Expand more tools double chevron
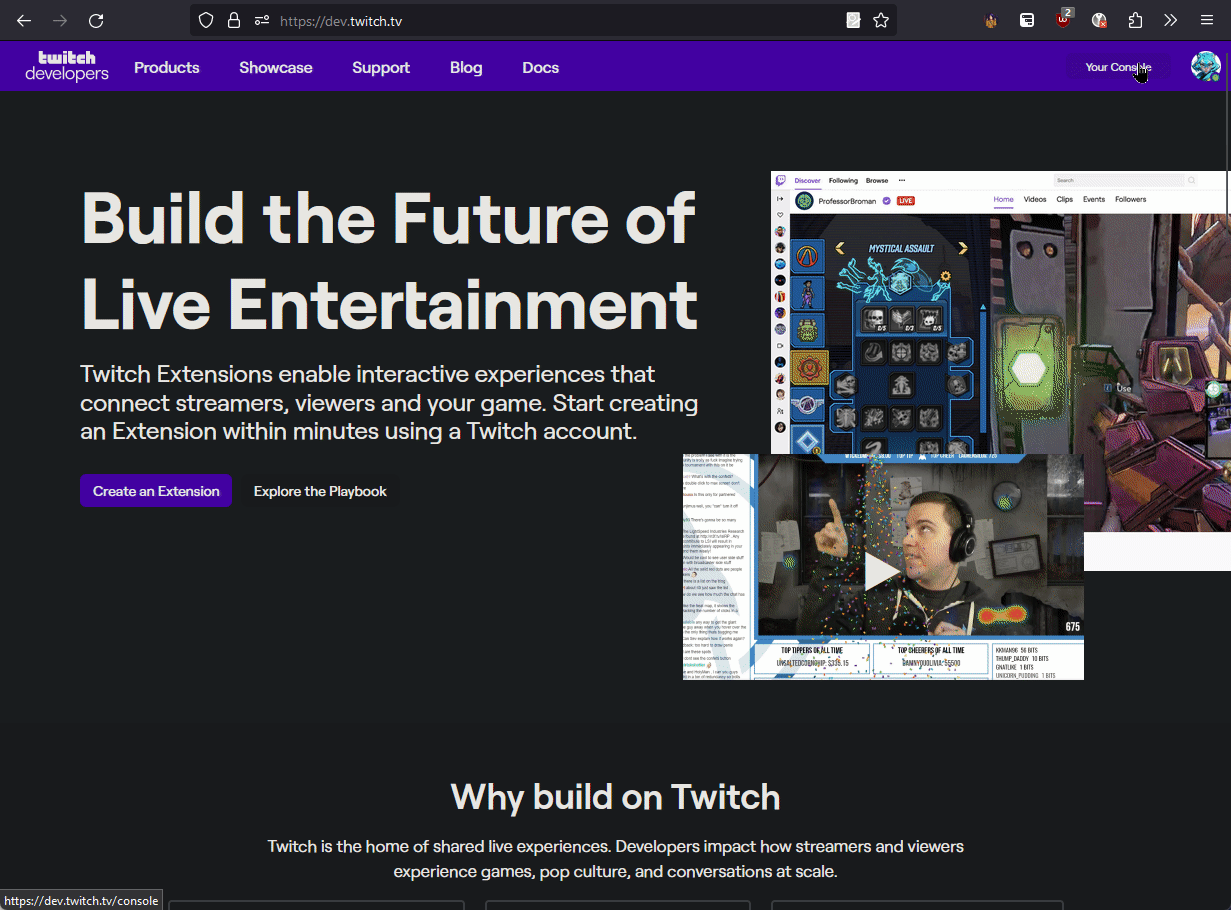This screenshot has width=1231, height=910. point(1171,20)
